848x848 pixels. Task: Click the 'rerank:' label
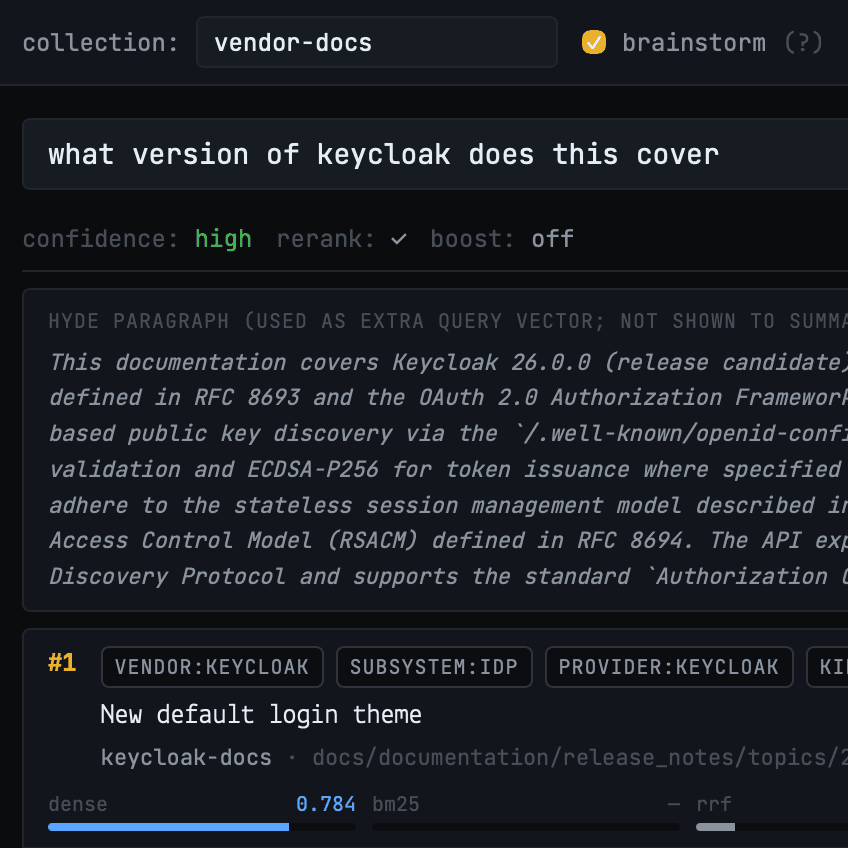point(326,238)
